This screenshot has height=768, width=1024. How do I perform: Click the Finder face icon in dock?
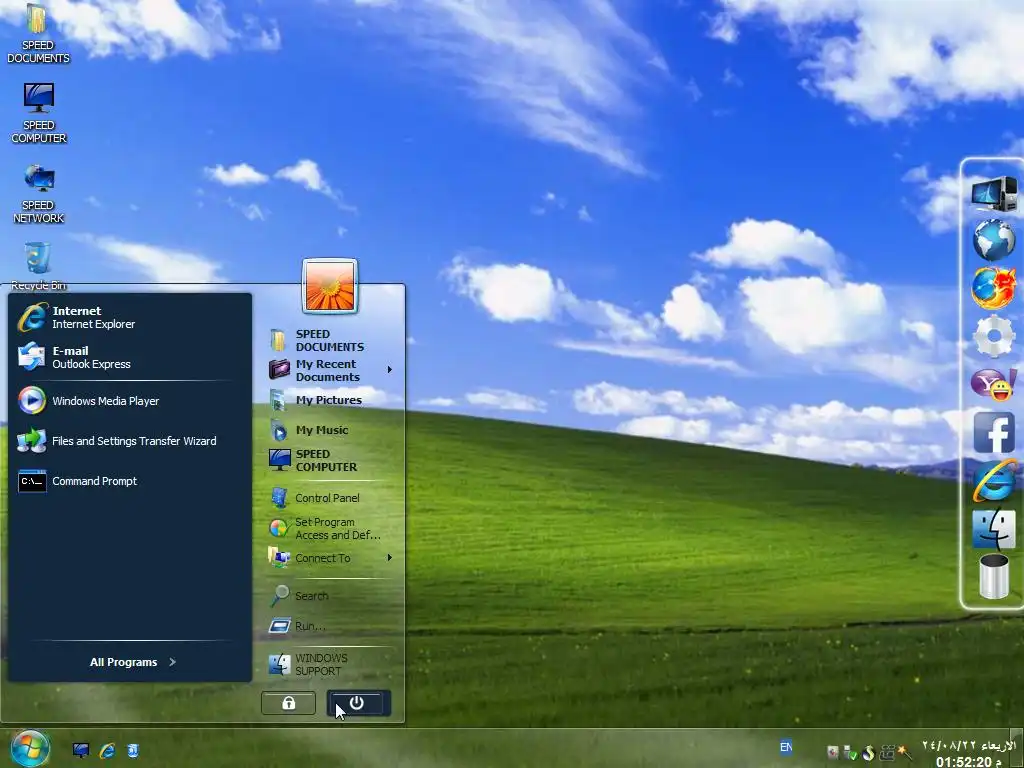(x=994, y=529)
